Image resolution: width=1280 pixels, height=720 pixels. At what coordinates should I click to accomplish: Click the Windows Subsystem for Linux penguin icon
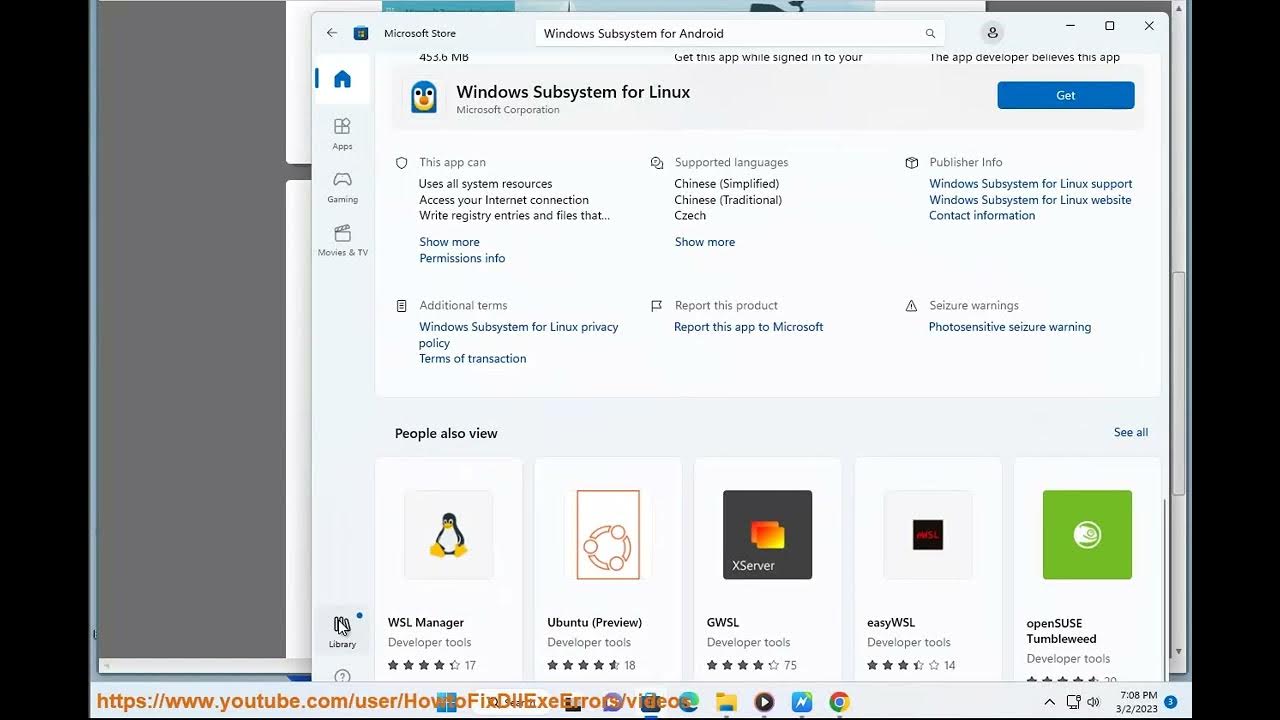(424, 97)
